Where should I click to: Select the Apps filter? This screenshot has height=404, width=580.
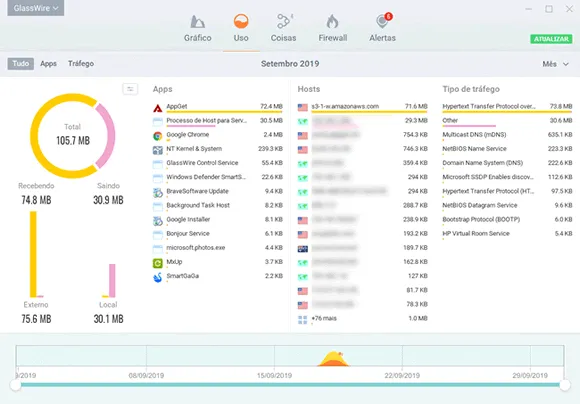48,64
